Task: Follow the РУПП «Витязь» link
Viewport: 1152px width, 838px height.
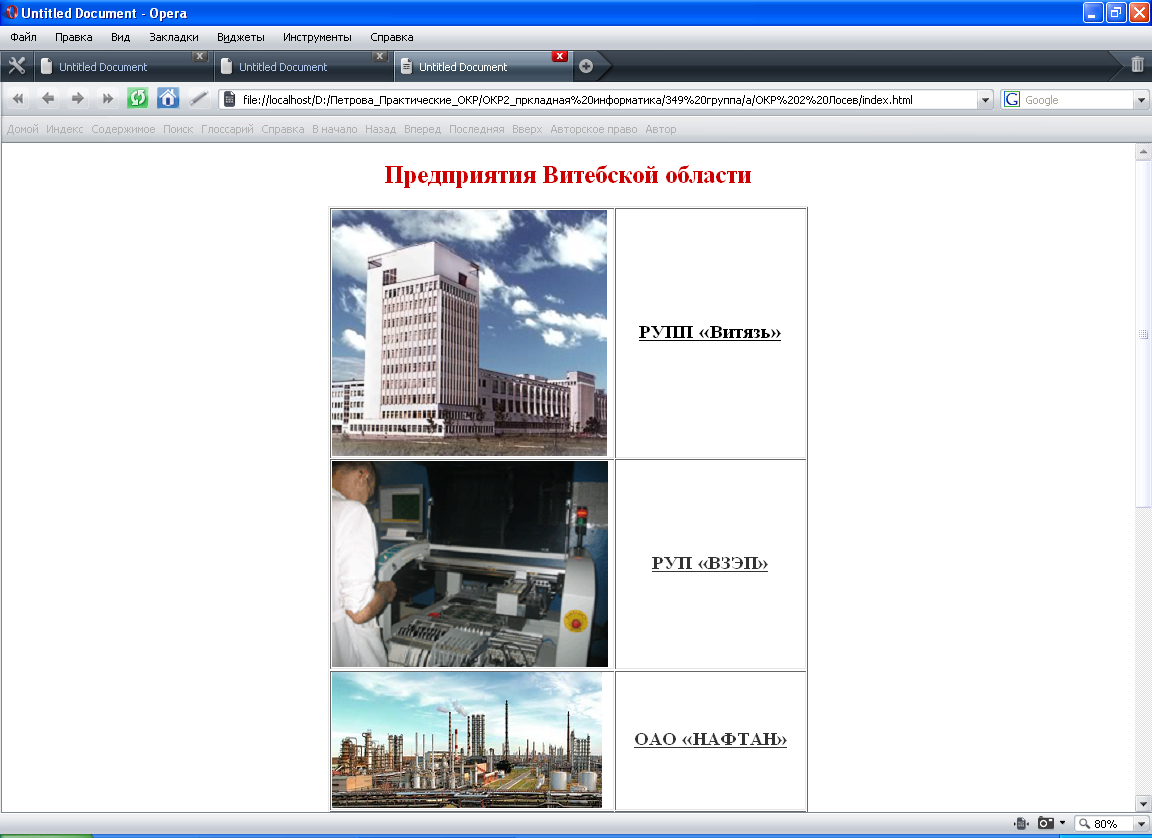Action: click(x=710, y=332)
